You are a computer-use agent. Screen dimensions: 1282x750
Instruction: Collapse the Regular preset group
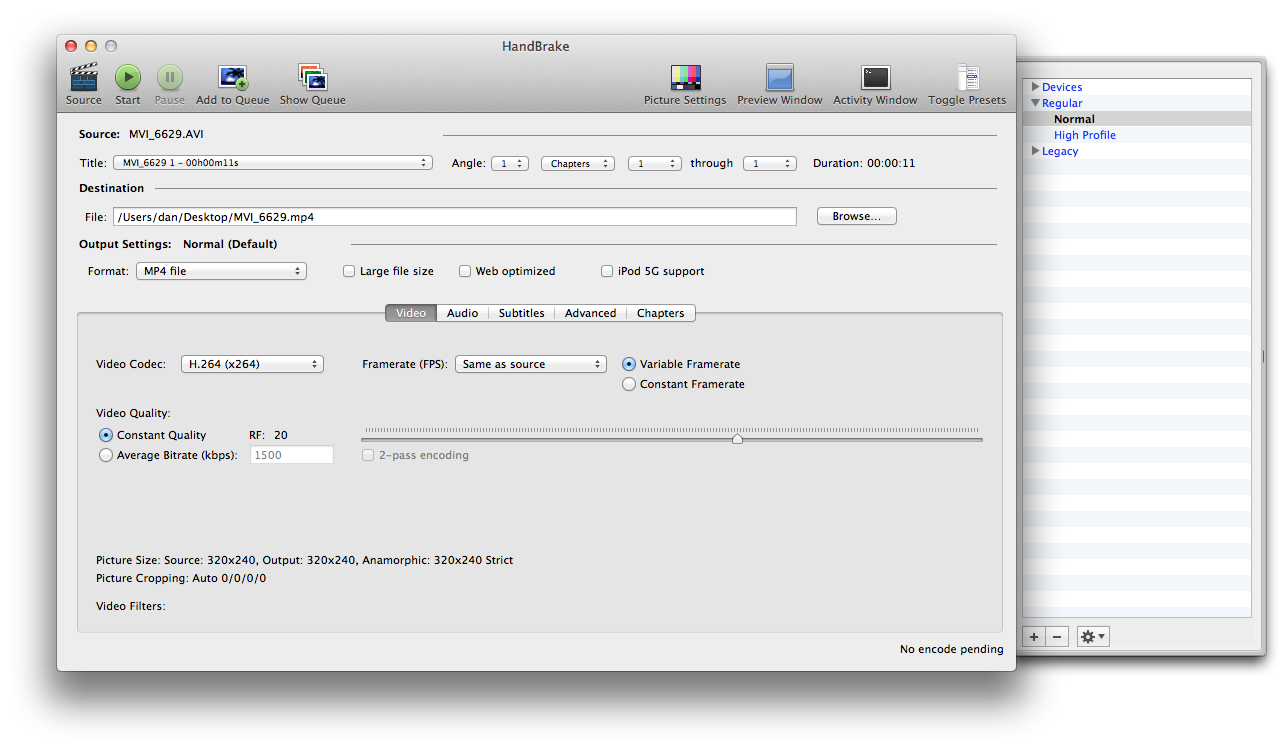(x=1036, y=103)
